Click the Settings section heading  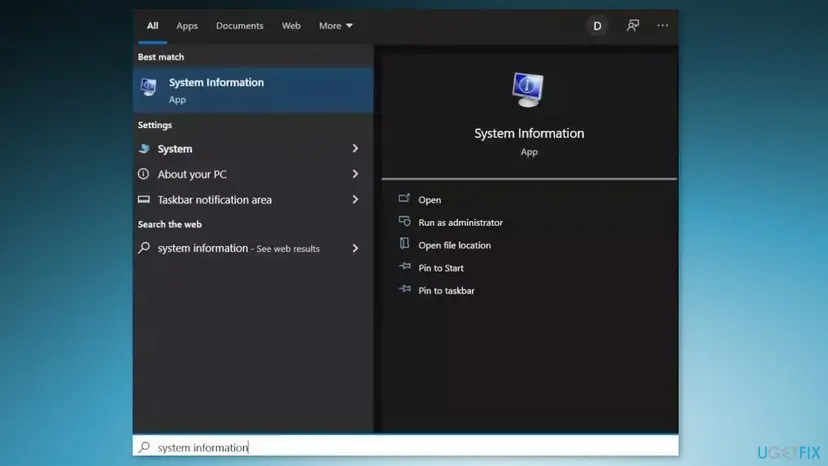[155, 125]
